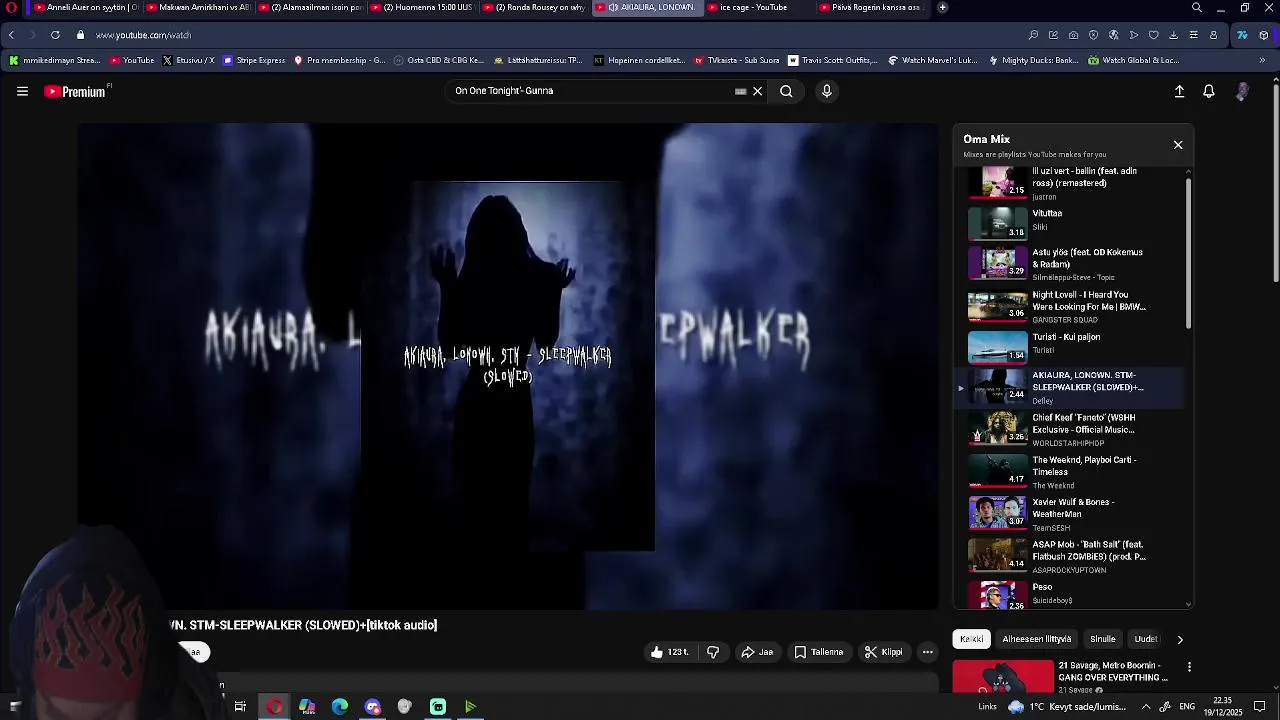The image size is (1280, 720).
Task: Open the on-screen keyboard icon in search
Action: pyautogui.click(x=740, y=91)
